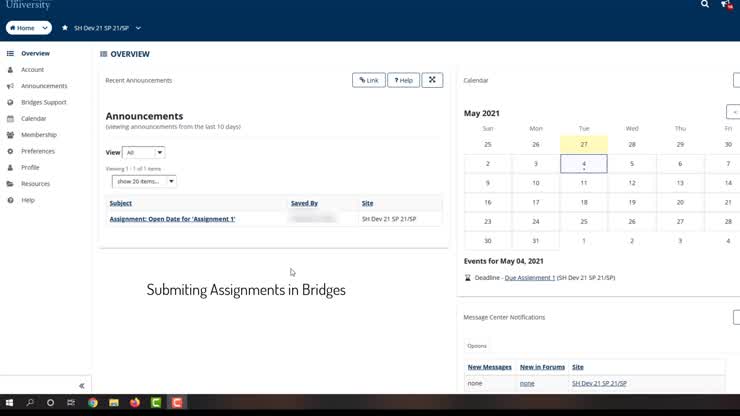The height and width of the screenshot is (416, 740).
Task: Open the green Camtasia taskbar icon
Action: (156, 403)
